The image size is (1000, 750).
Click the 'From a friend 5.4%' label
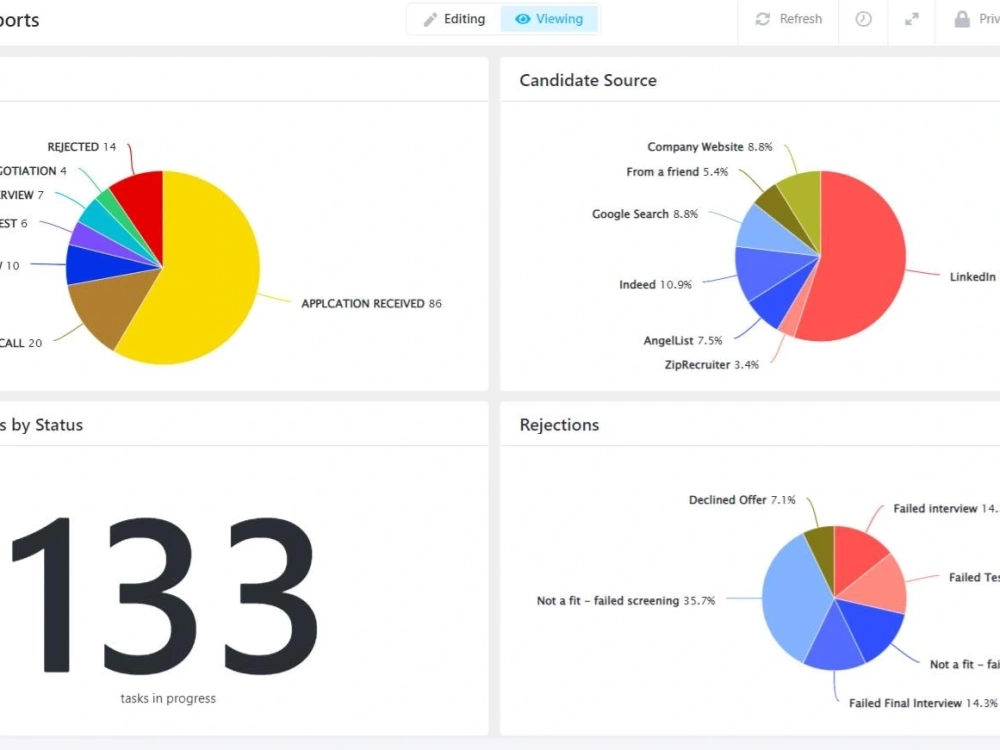pos(677,172)
